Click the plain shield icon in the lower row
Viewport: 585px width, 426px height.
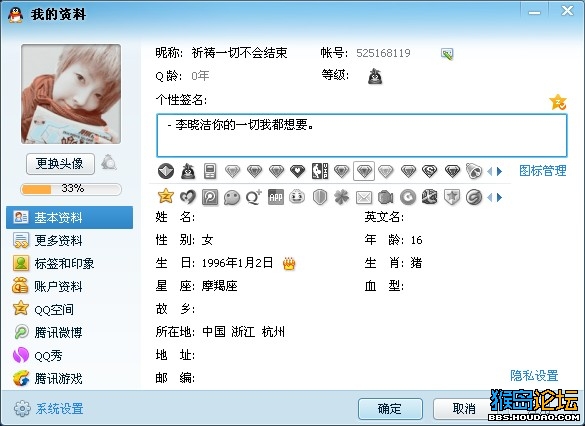(x=320, y=197)
